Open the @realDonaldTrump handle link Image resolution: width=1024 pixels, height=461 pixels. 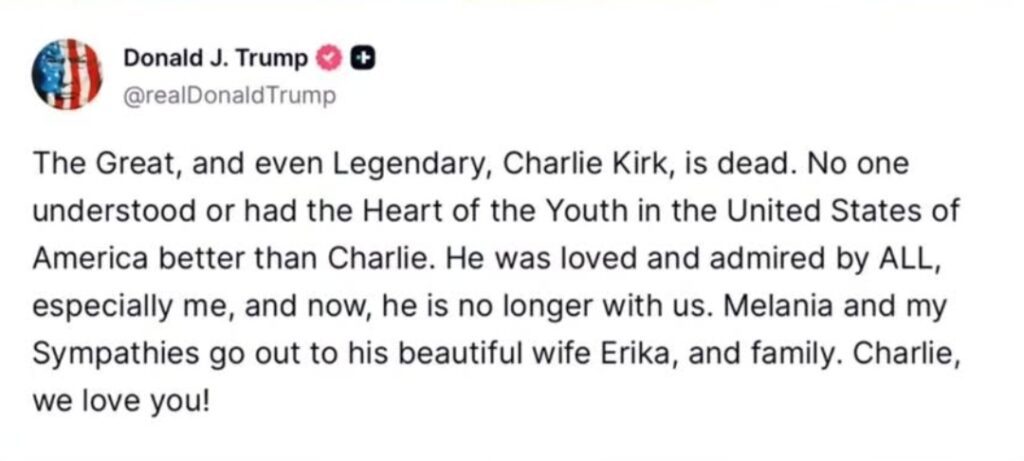coord(229,97)
